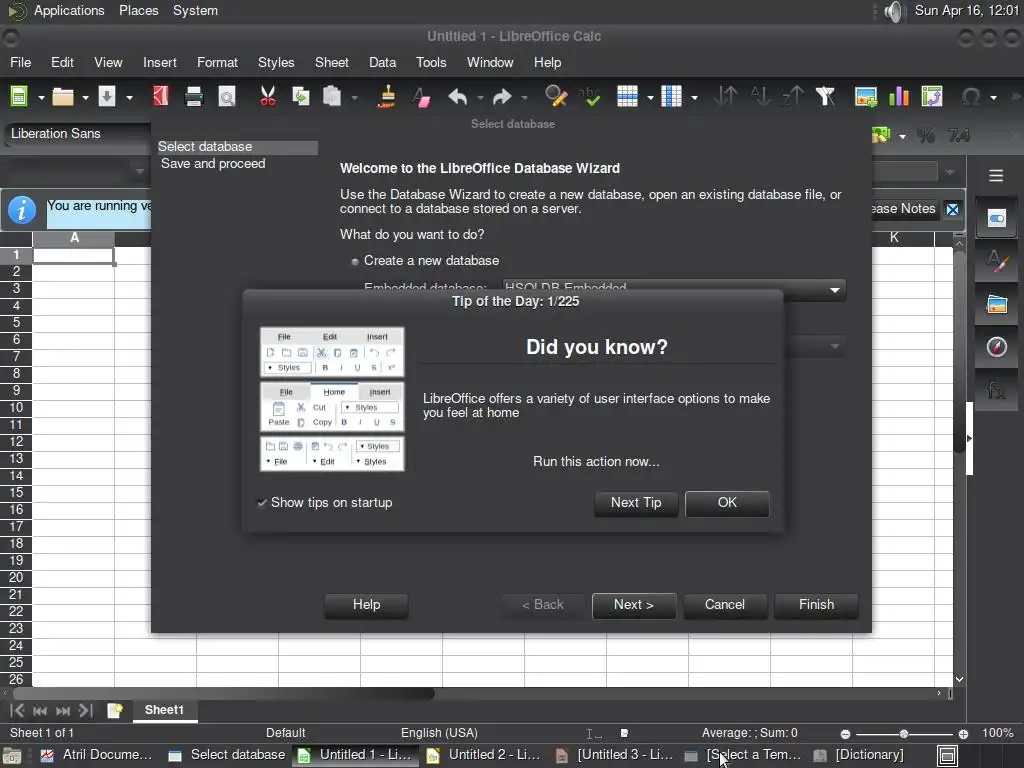Screen dimensions: 1024x768
Task: Expand the Insert columns dropdown arrow
Action: pos(694,98)
